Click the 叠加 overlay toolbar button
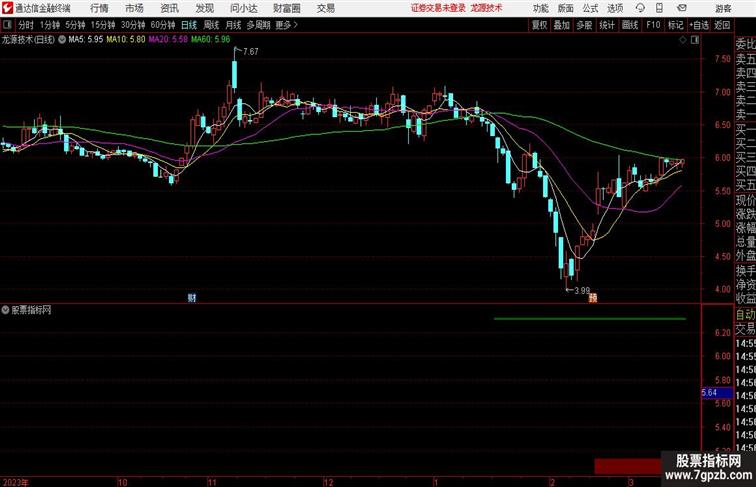The width and height of the screenshot is (756, 487). pyautogui.click(x=562, y=25)
